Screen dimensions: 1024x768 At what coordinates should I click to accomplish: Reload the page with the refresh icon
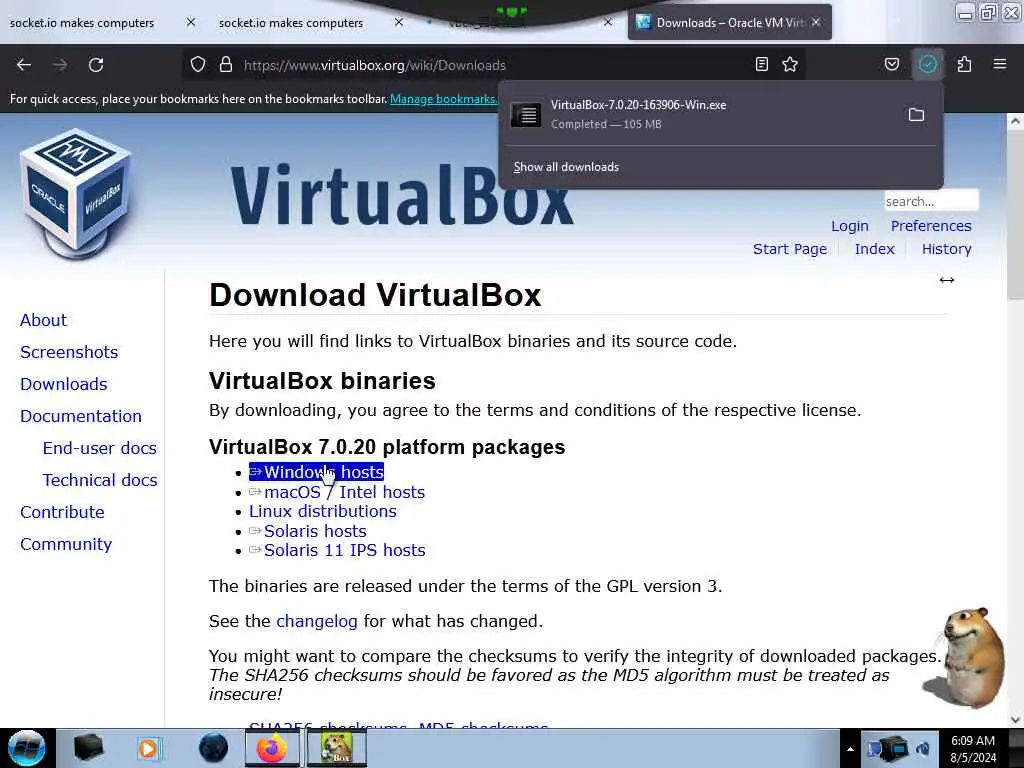click(x=96, y=65)
